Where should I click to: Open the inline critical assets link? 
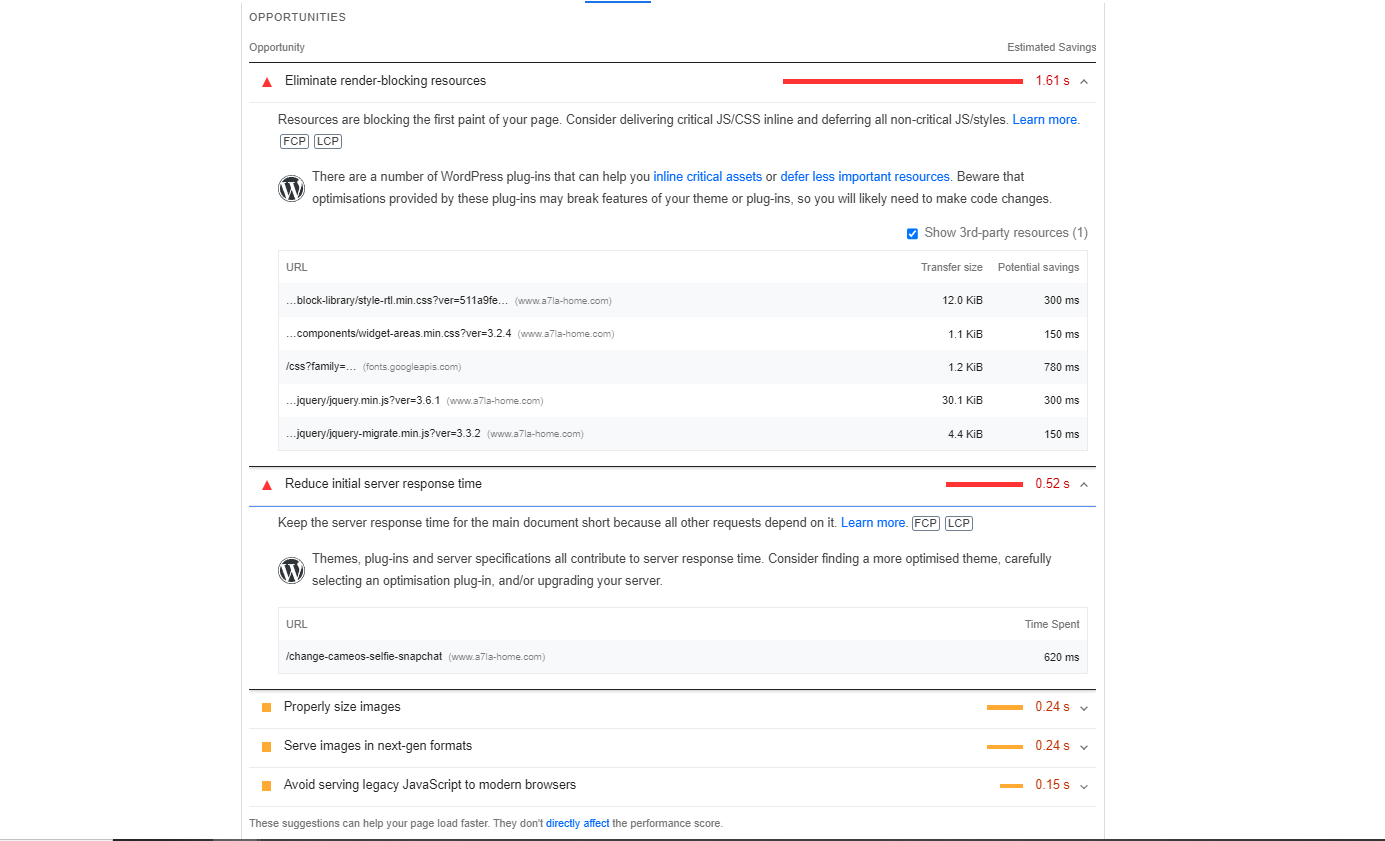pyautogui.click(x=707, y=177)
